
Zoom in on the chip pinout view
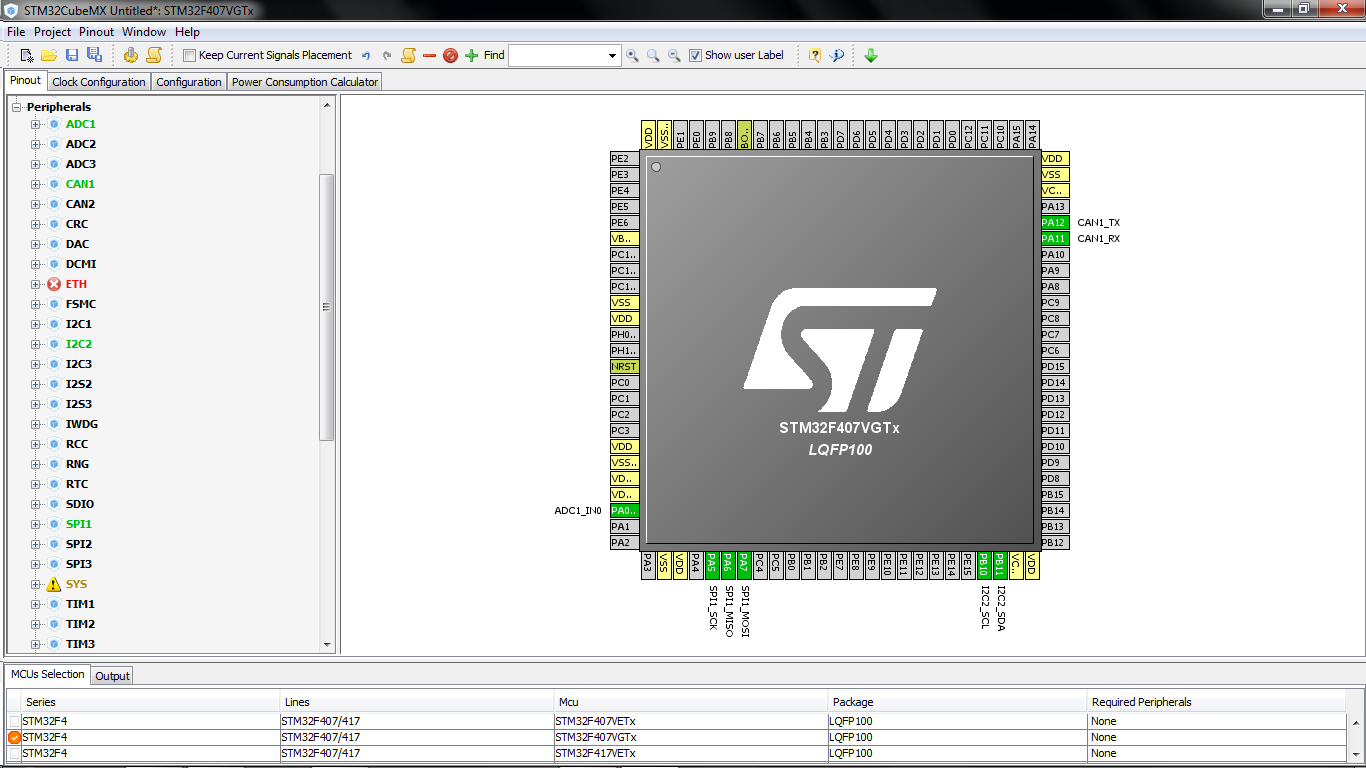click(x=632, y=55)
